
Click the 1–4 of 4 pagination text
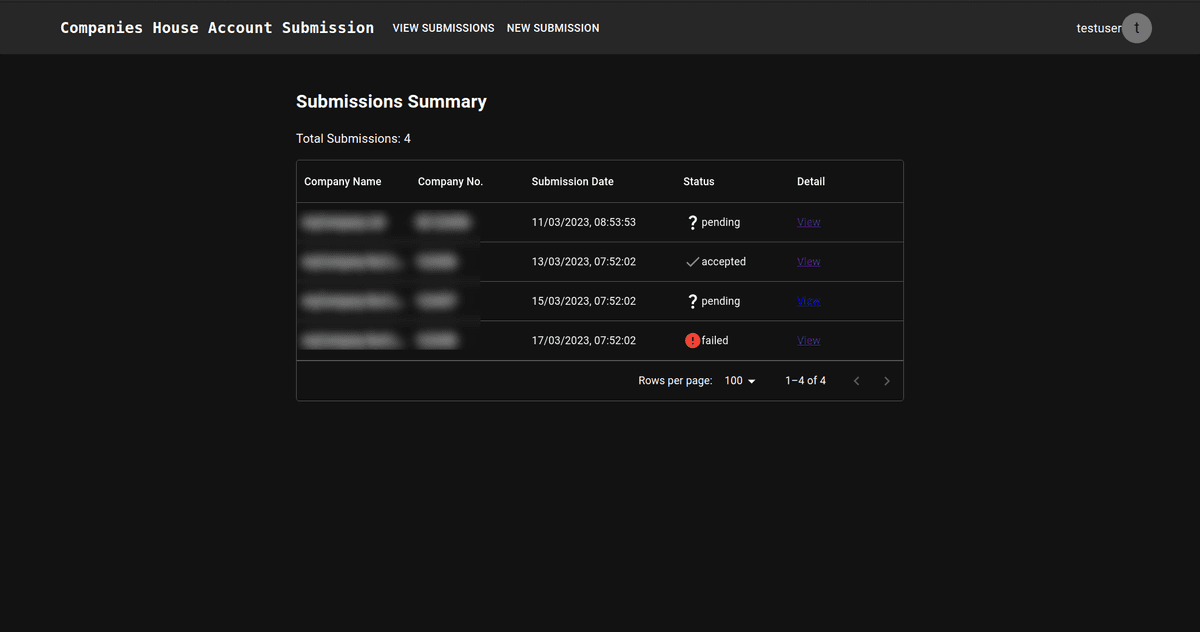[805, 381]
